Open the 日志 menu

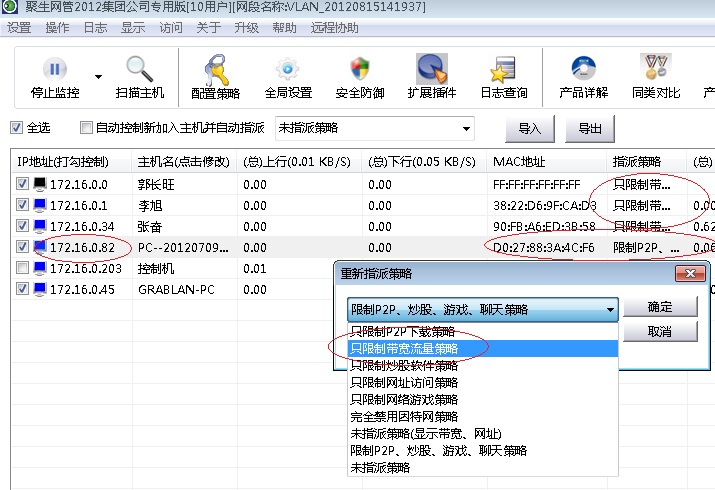pos(95,28)
